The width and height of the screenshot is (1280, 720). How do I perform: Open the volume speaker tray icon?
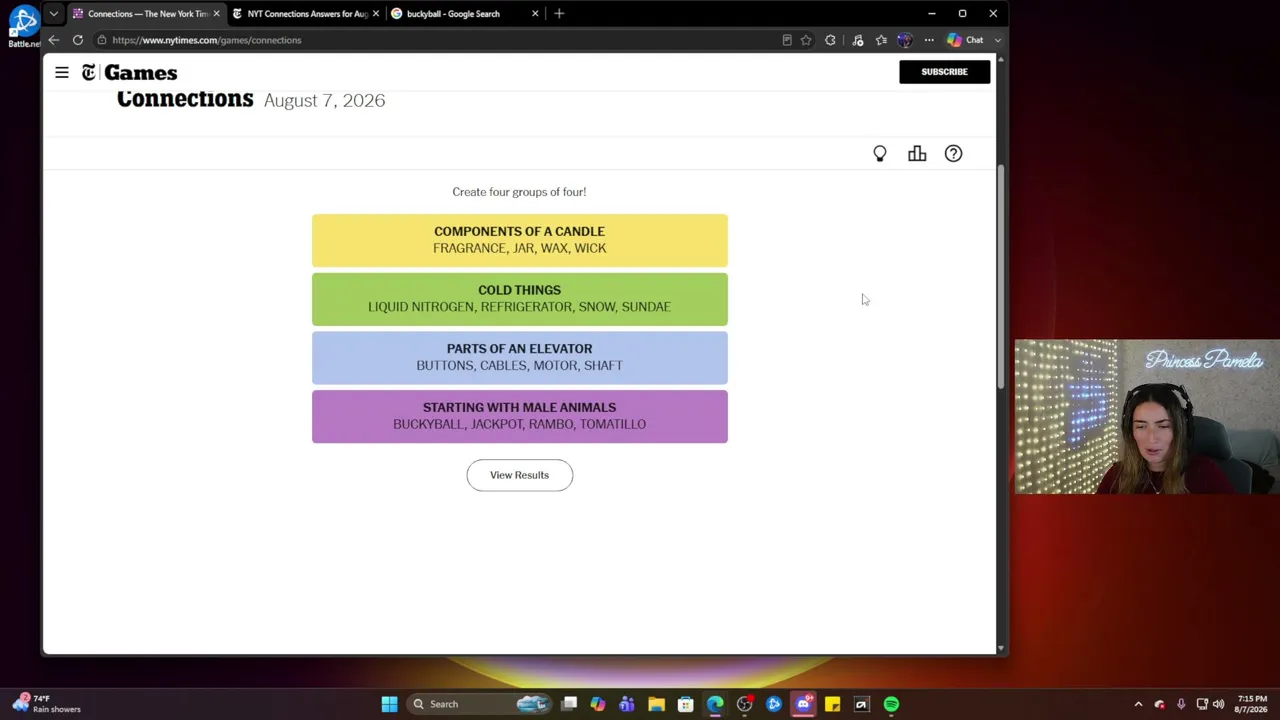[x=1218, y=704]
